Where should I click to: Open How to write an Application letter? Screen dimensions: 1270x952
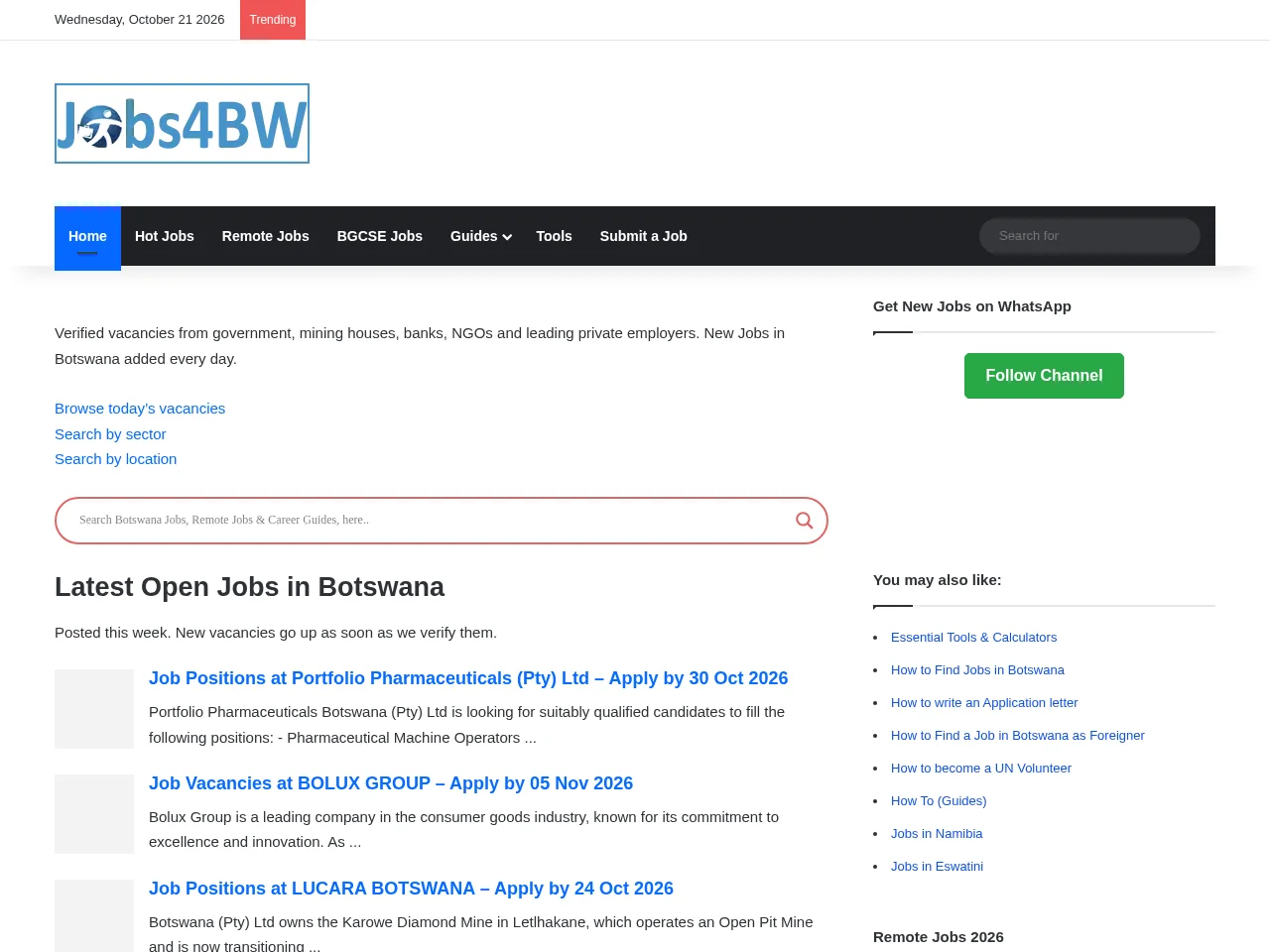click(984, 703)
